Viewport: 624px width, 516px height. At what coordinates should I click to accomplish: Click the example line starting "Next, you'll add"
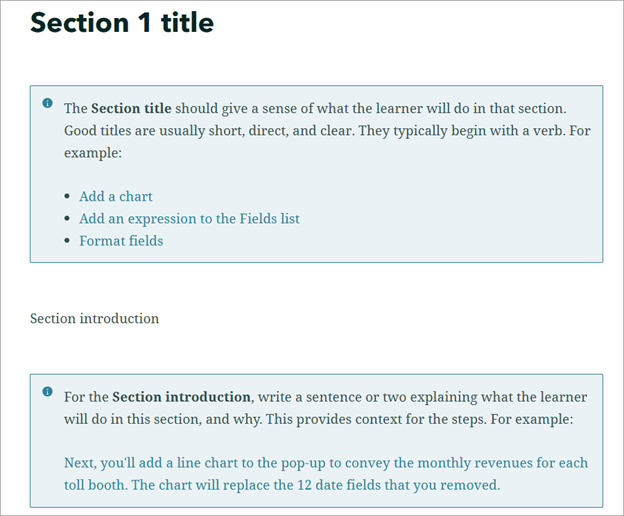coord(150,463)
